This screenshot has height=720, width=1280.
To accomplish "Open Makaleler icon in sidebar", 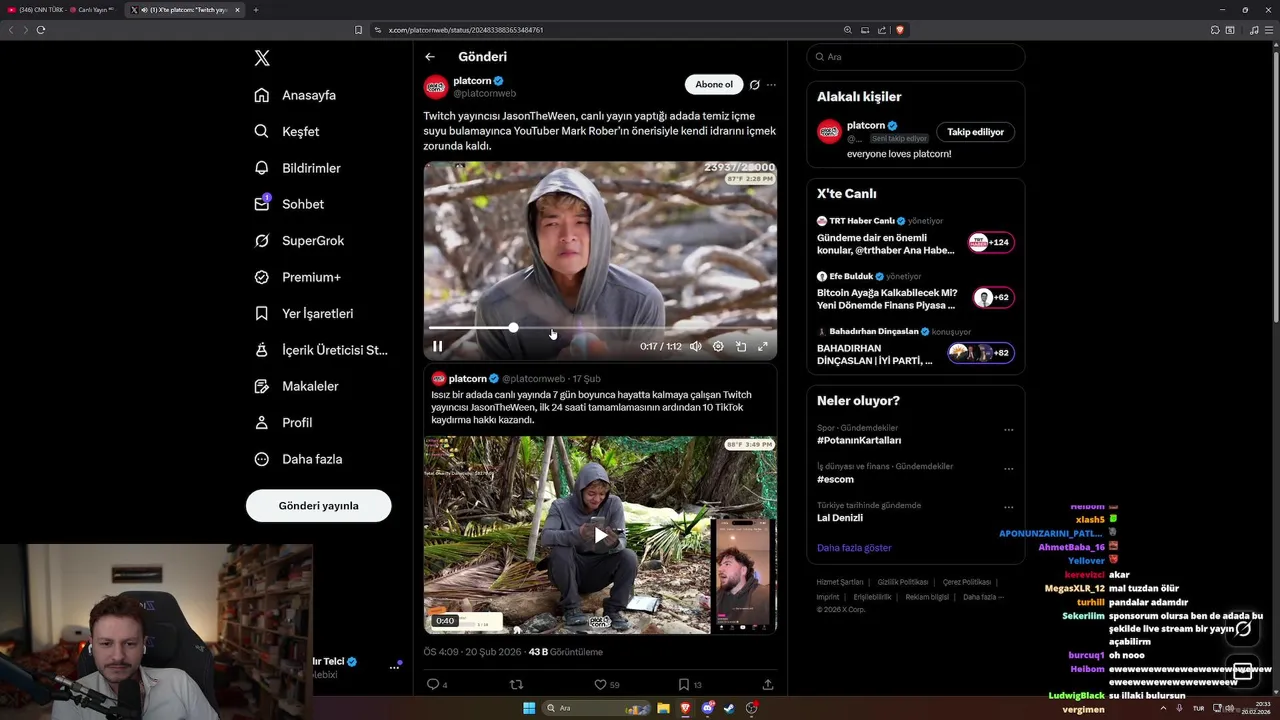I will (261, 386).
